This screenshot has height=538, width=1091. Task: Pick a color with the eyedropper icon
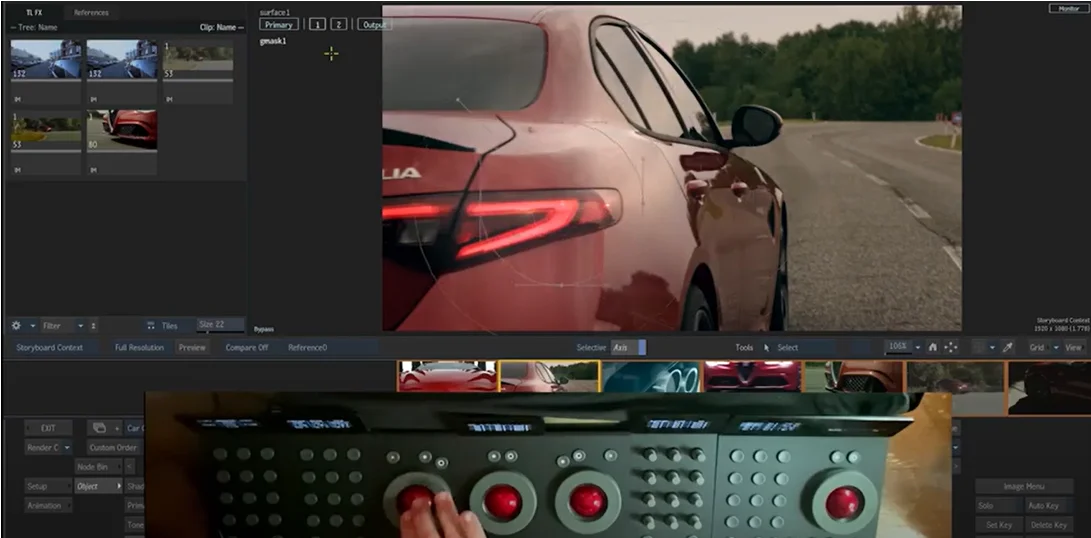point(1007,347)
